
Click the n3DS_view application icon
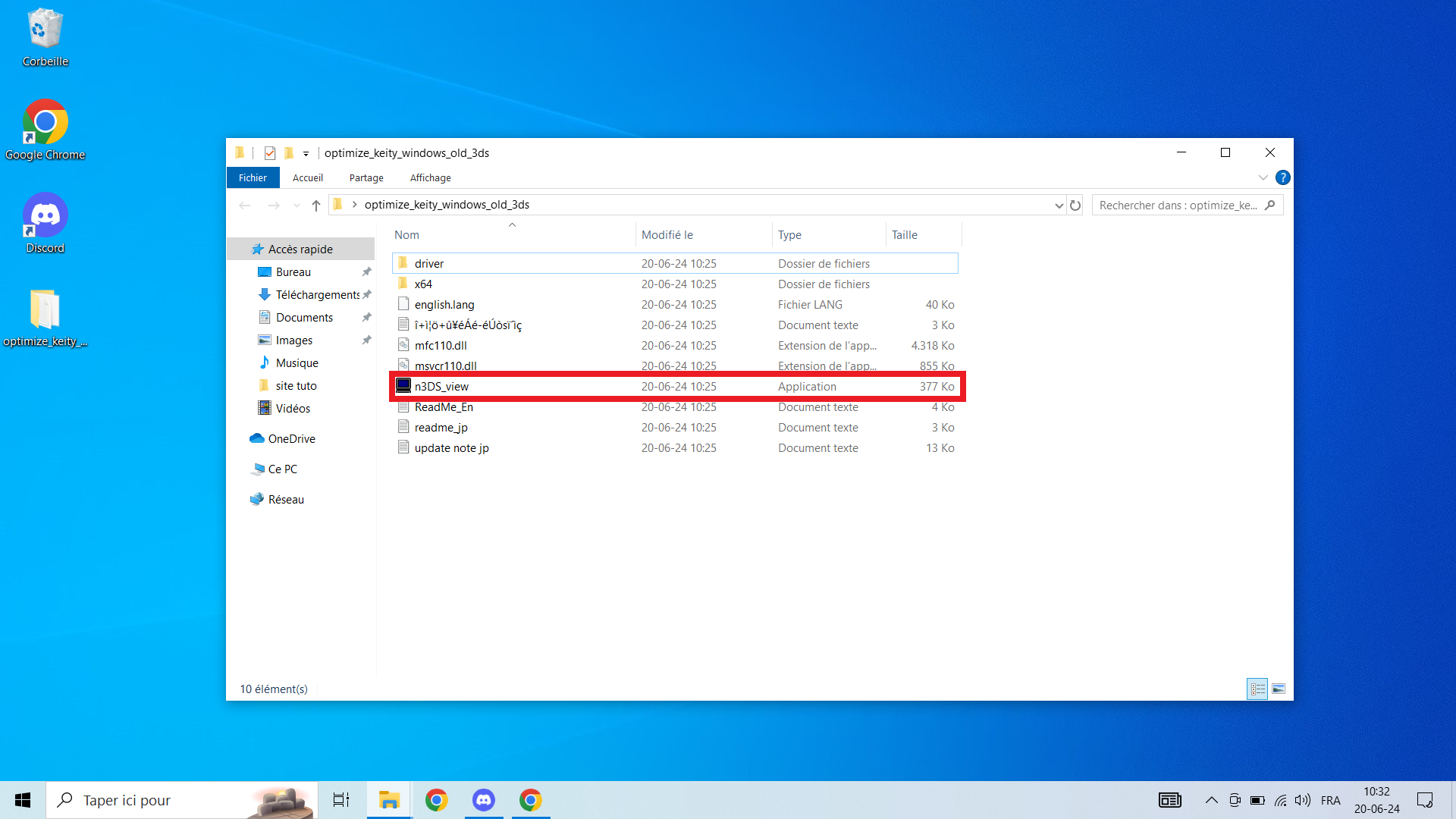[403, 386]
